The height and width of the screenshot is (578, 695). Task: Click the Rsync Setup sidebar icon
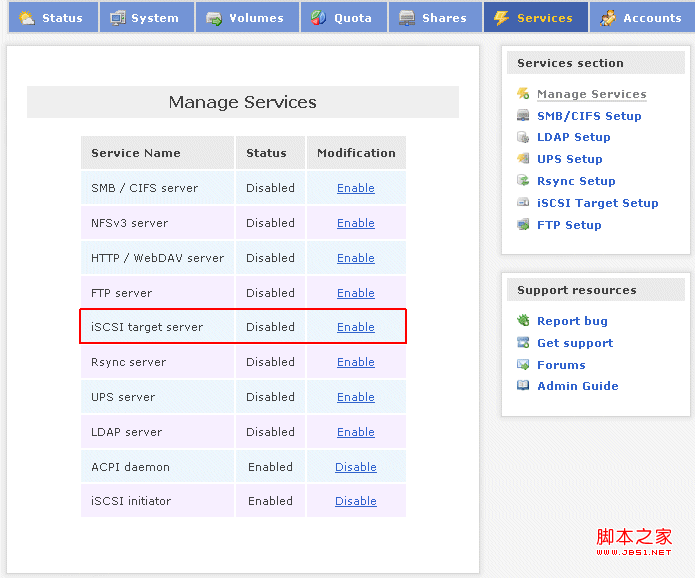click(x=523, y=181)
